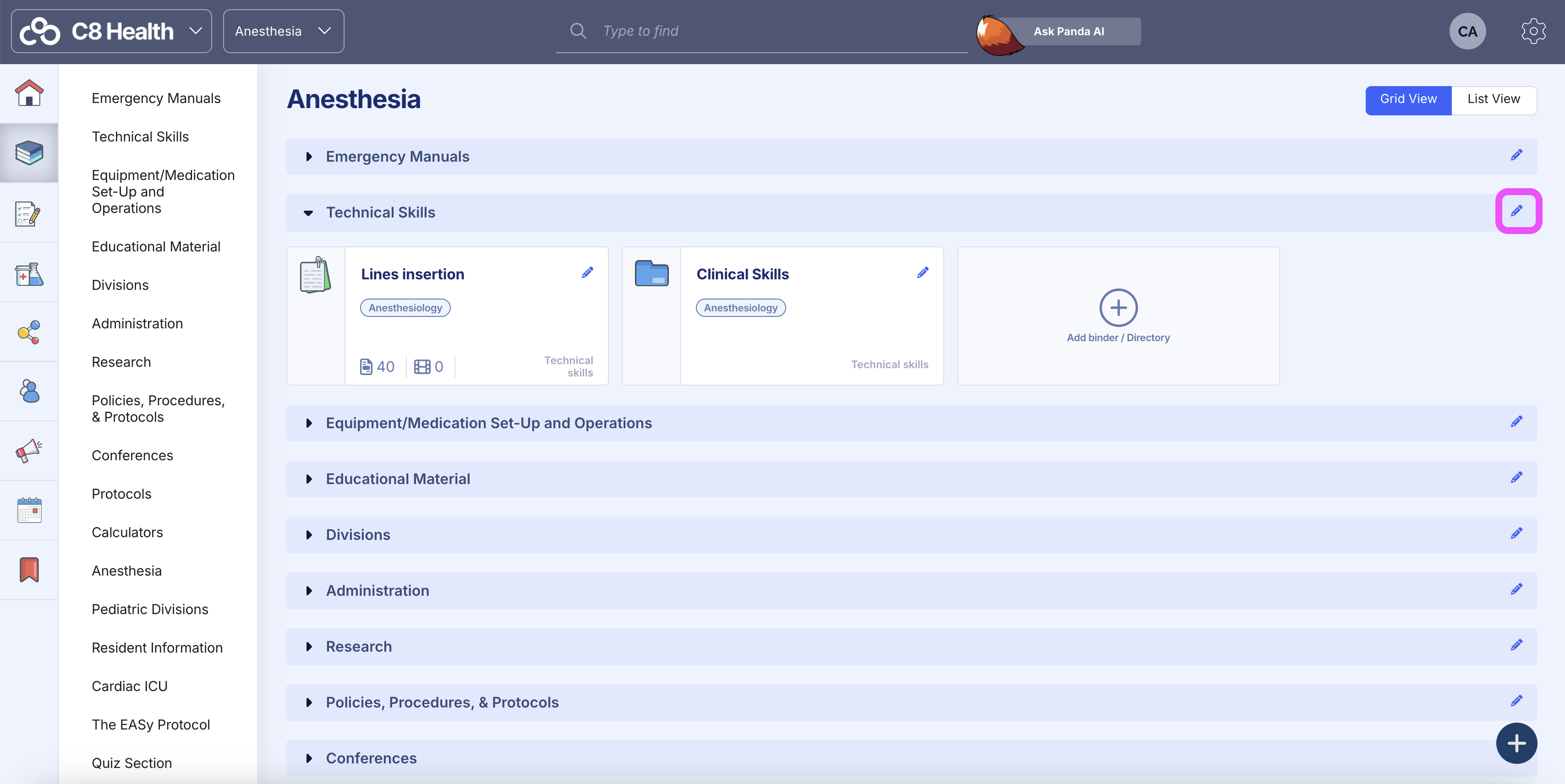The height and width of the screenshot is (784, 1565).
Task: Click the round plus floating button
Action: 1516,743
